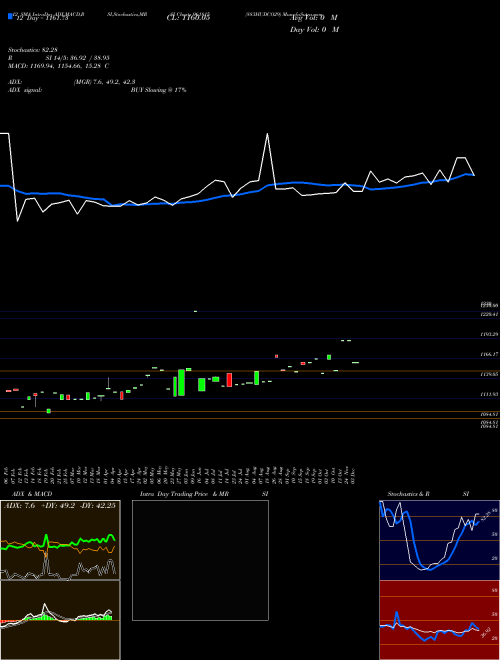Click the empty Intra Day Trading chart box
Screen dimensions: 500x660
(x=200, y=560)
